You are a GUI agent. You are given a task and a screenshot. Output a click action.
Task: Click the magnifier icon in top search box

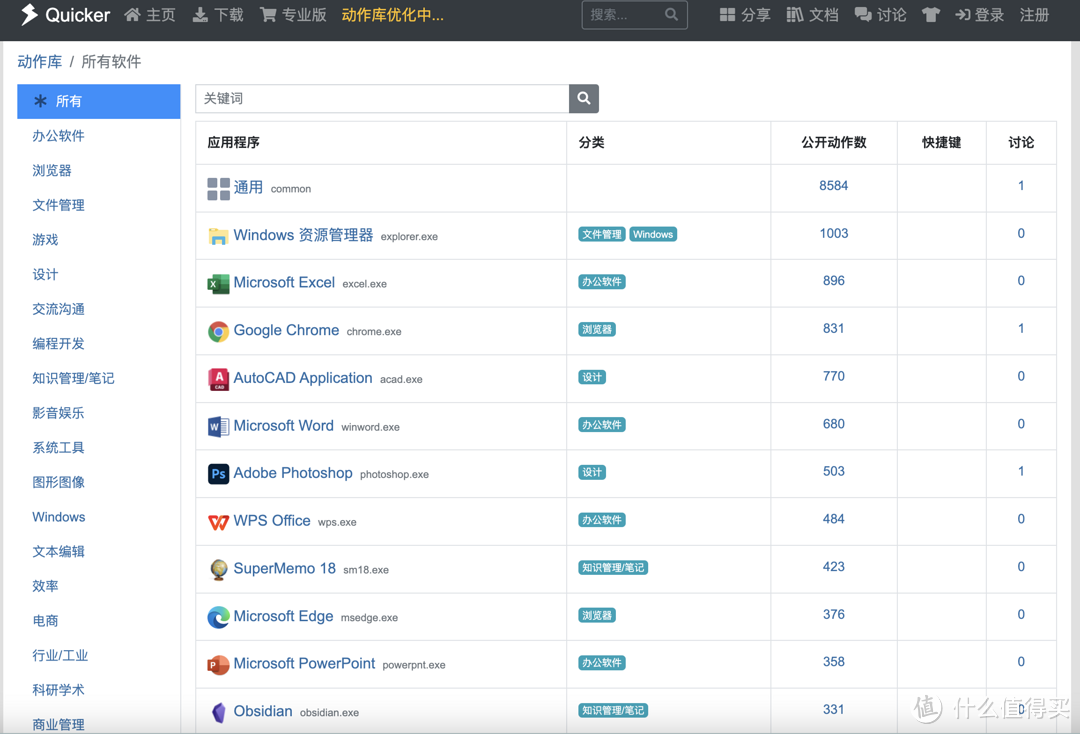[671, 14]
